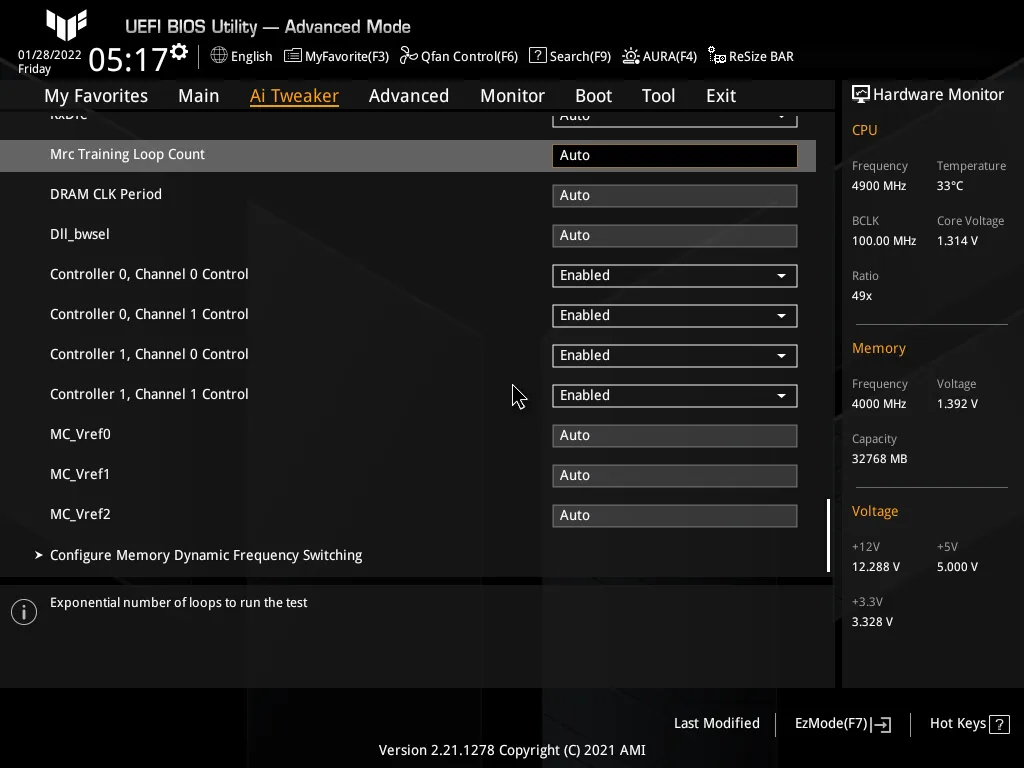This screenshot has height=768, width=1024.
Task: Click the globe language icon
Action: tap(219, 56)
